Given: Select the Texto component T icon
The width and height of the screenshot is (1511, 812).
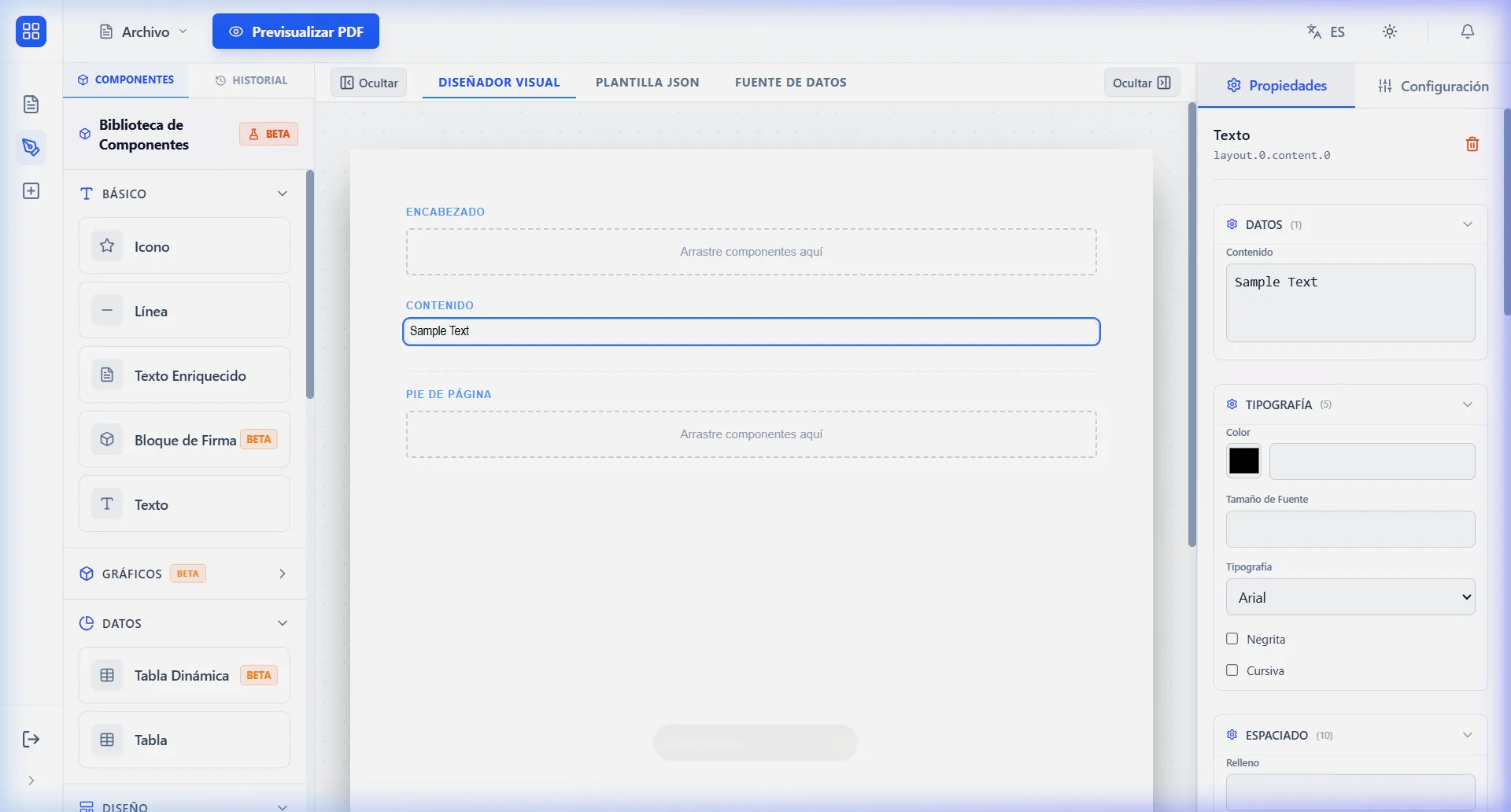Looking at the screenshot, I should click(x=107, y=504).
